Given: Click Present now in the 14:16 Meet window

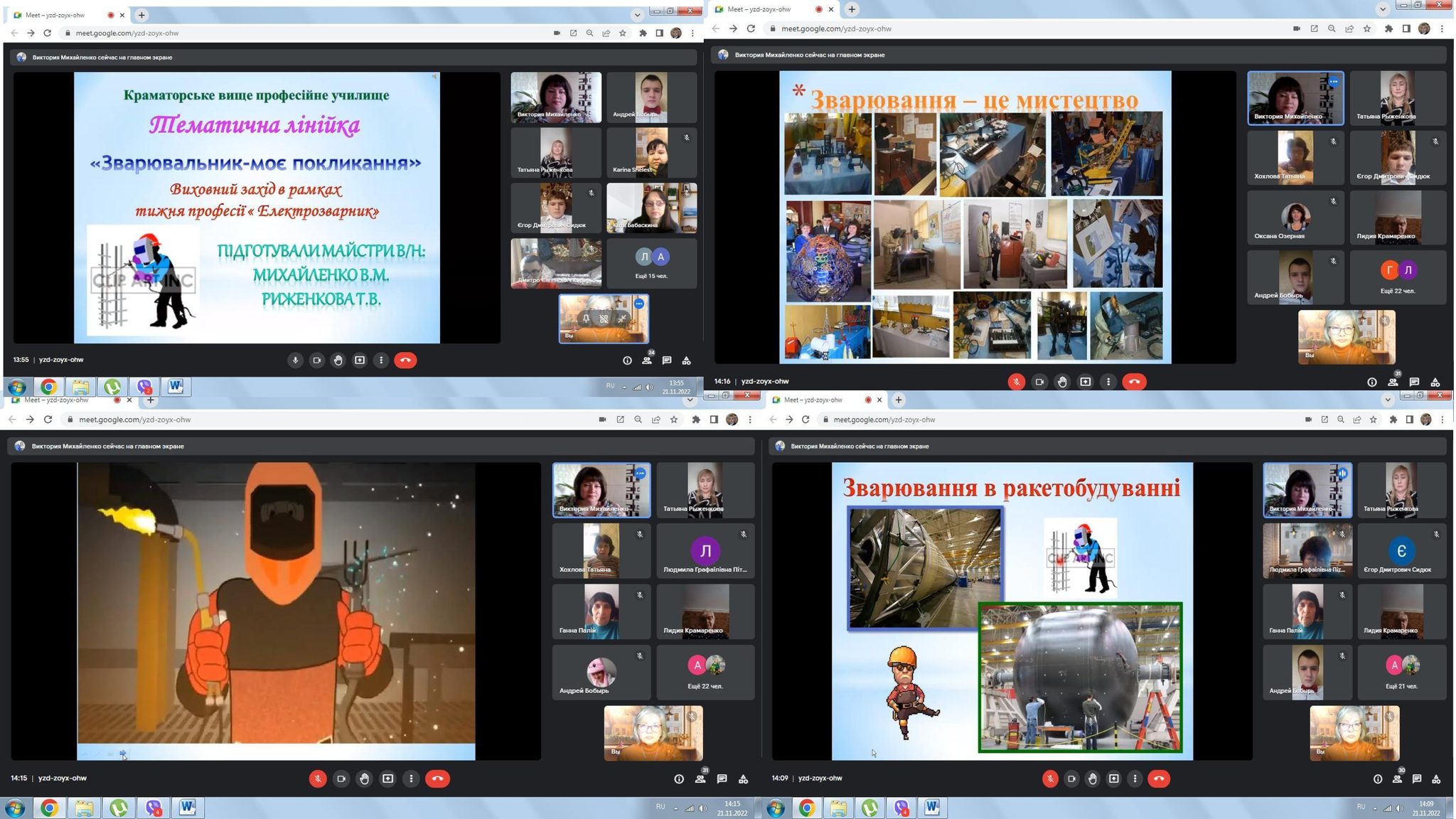Looking at the screenshot, I should 1085,382.
